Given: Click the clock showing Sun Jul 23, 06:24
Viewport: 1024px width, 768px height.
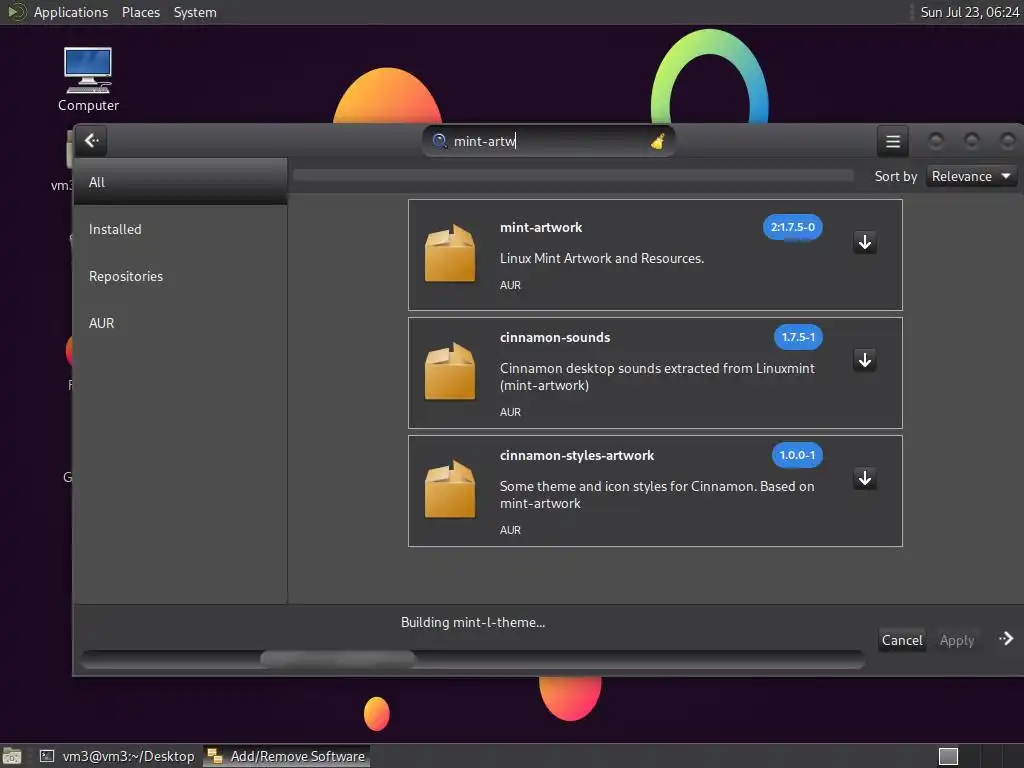Looking at the screenshot, I should pos(969,12).
